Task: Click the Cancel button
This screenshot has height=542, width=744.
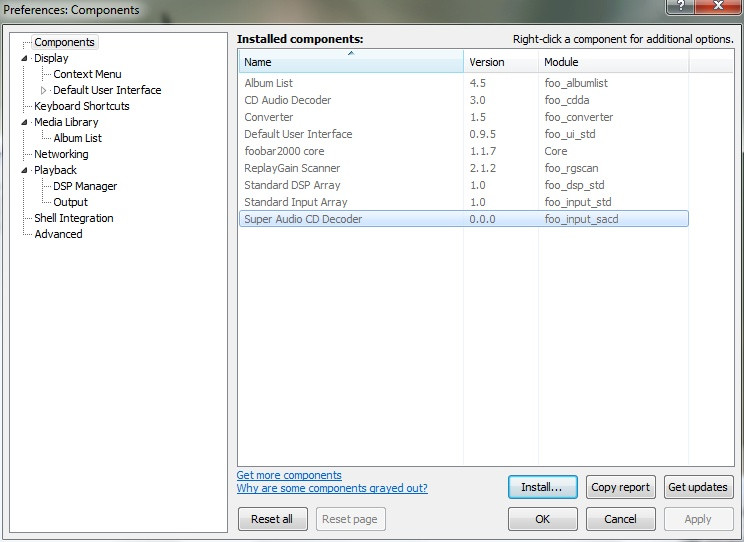Action: pos(621,519)
